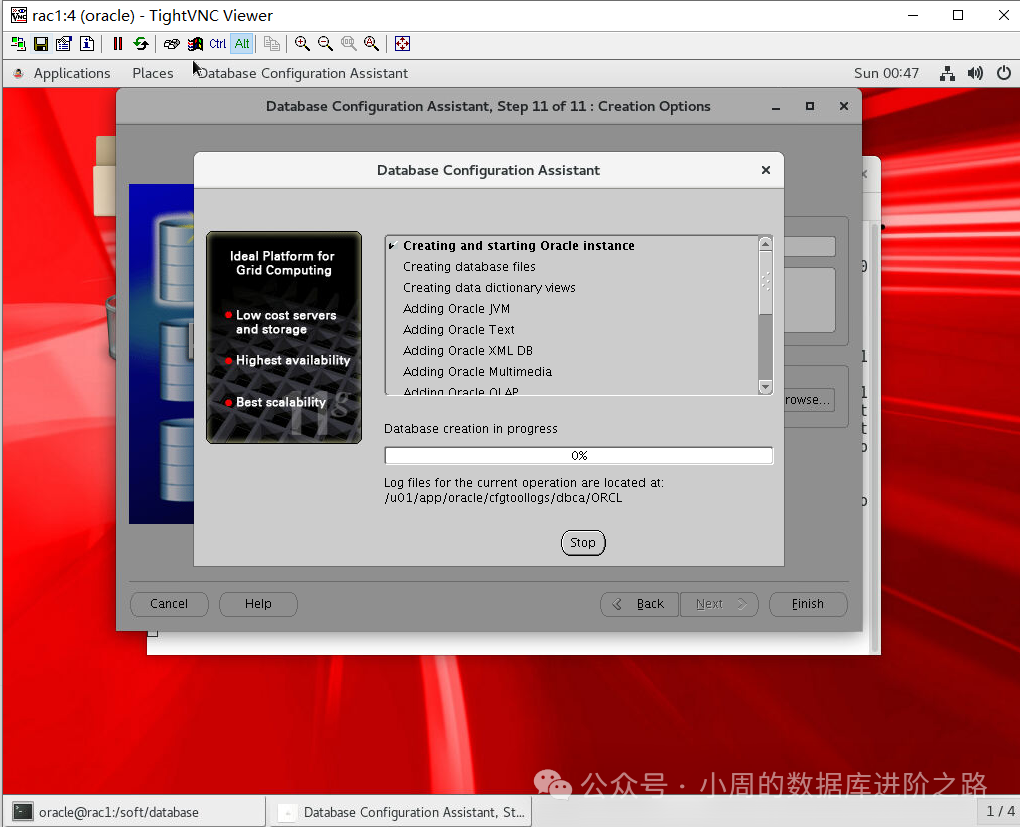Click the Send Ctrl+Esc flag icon
This screenshot has width=1020, height=827.
195,44
